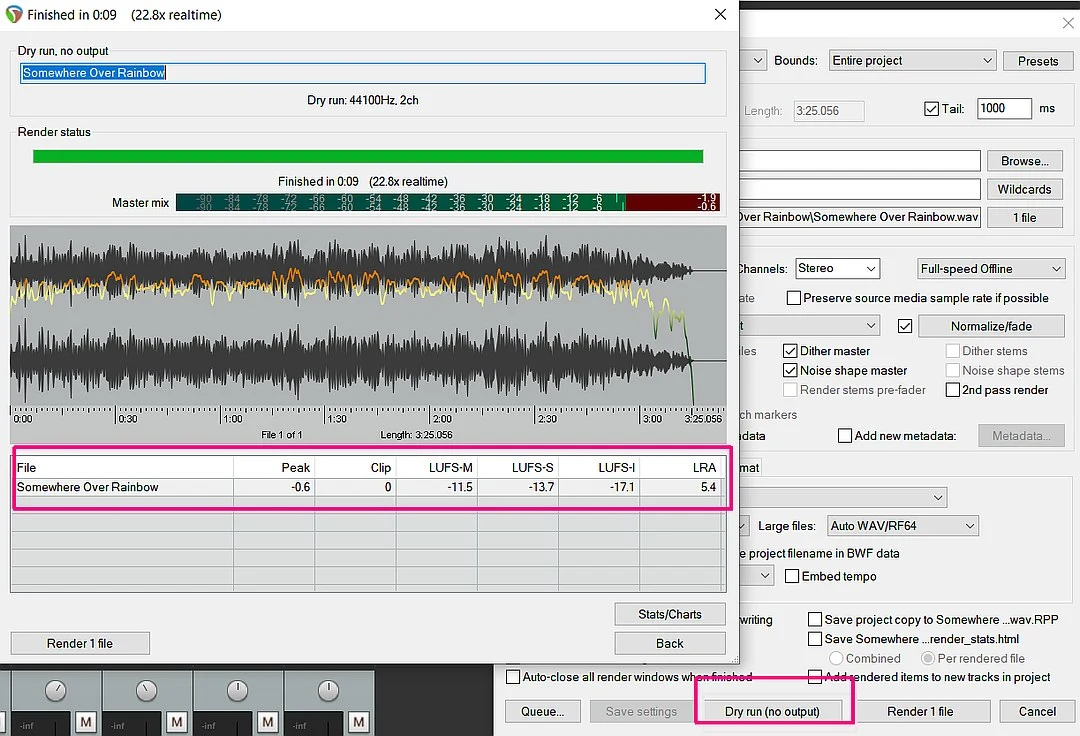Open Stats/Charts for the render
This screenshot has width=1080, height=736.
click(x=669, y=614)
